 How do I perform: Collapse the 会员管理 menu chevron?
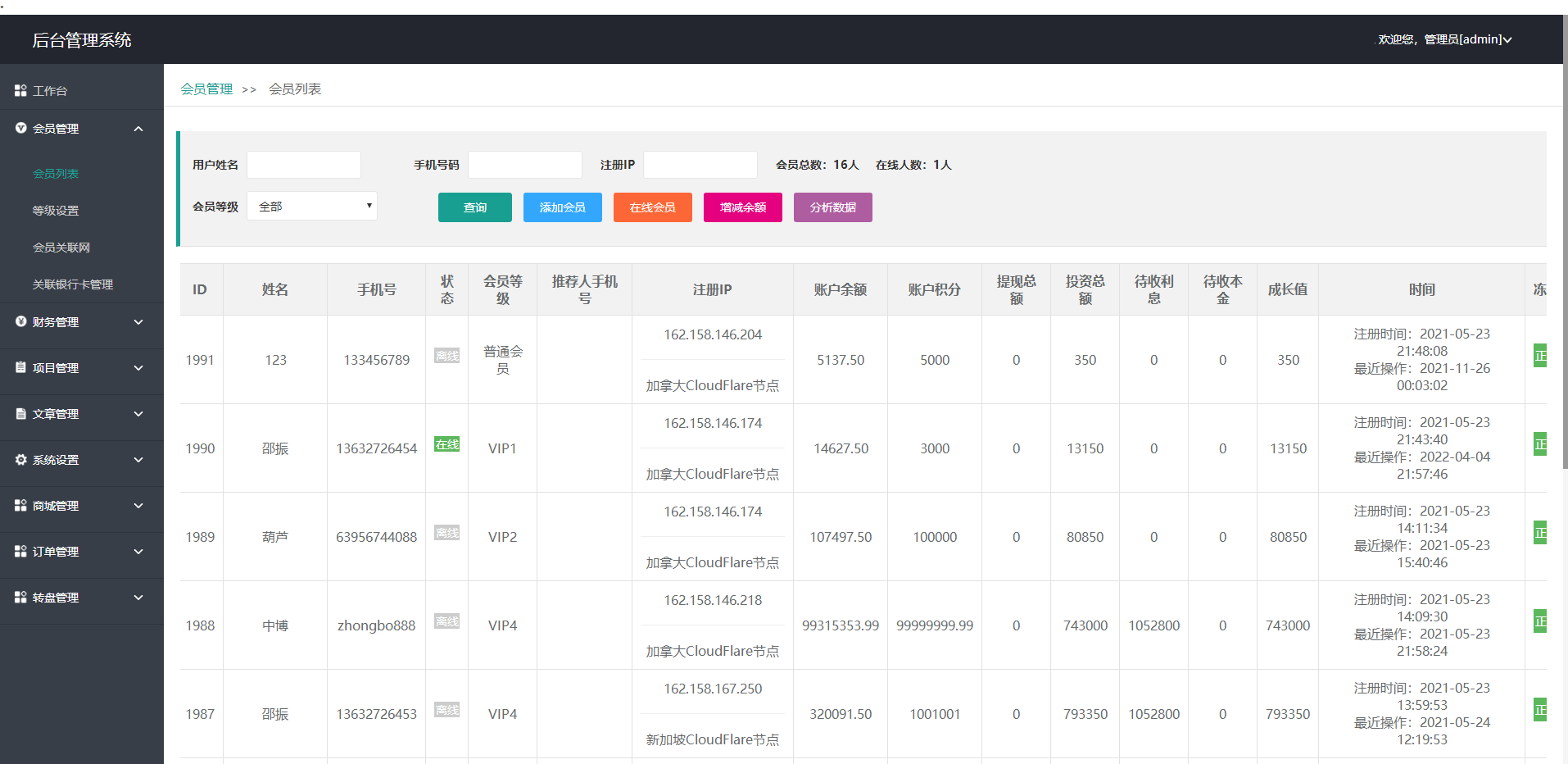(138, 129)
